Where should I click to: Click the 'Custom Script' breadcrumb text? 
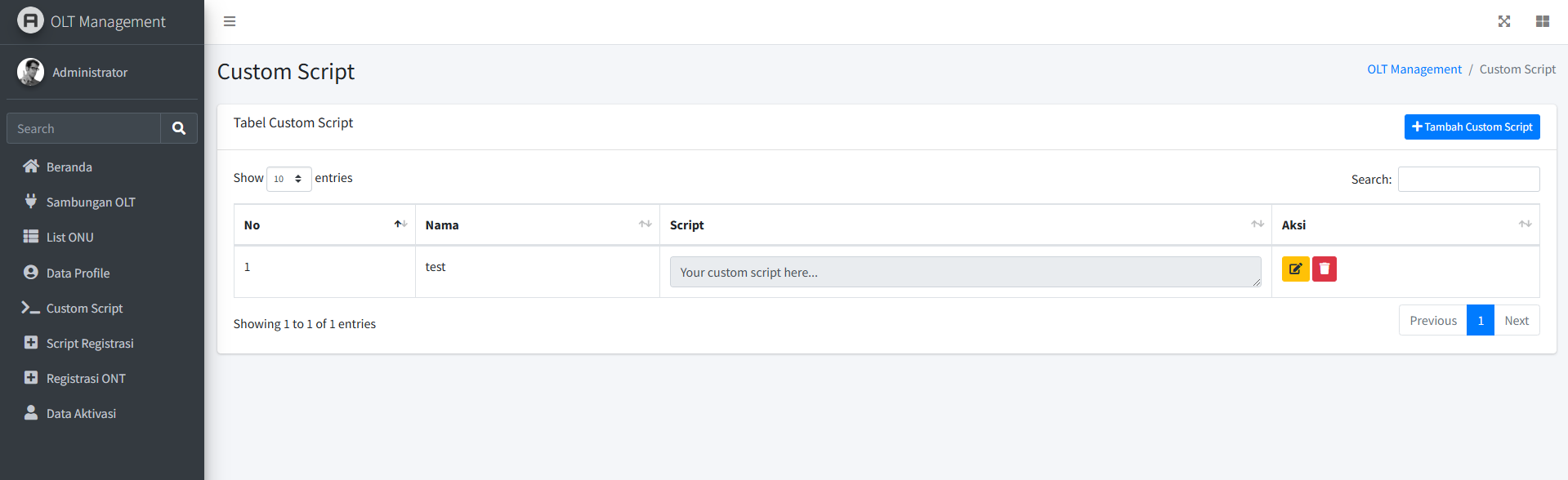pos(1517,69)
